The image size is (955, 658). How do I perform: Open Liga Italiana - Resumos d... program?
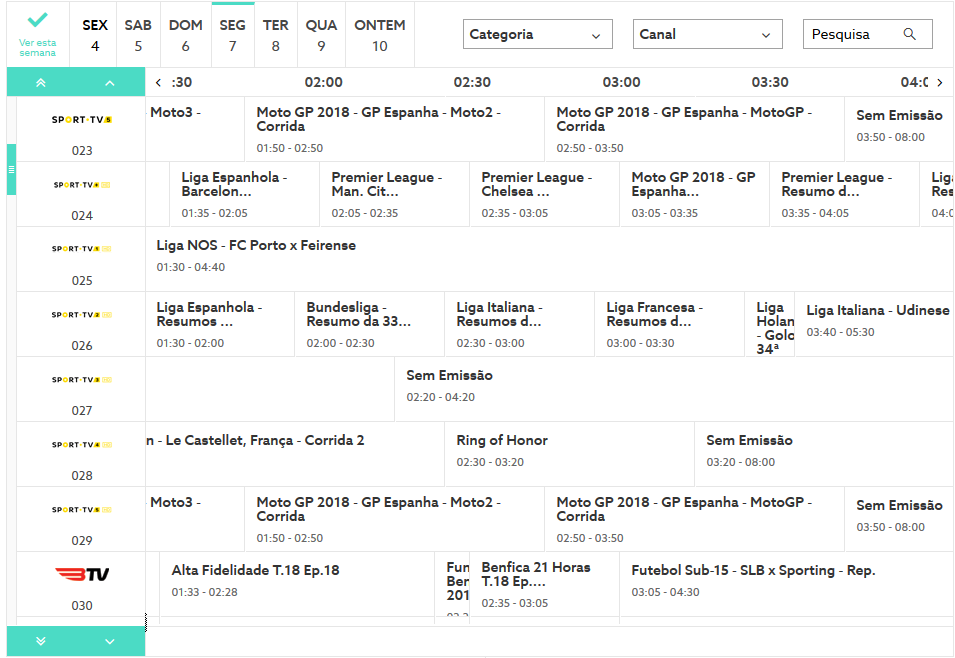[520, 324]
